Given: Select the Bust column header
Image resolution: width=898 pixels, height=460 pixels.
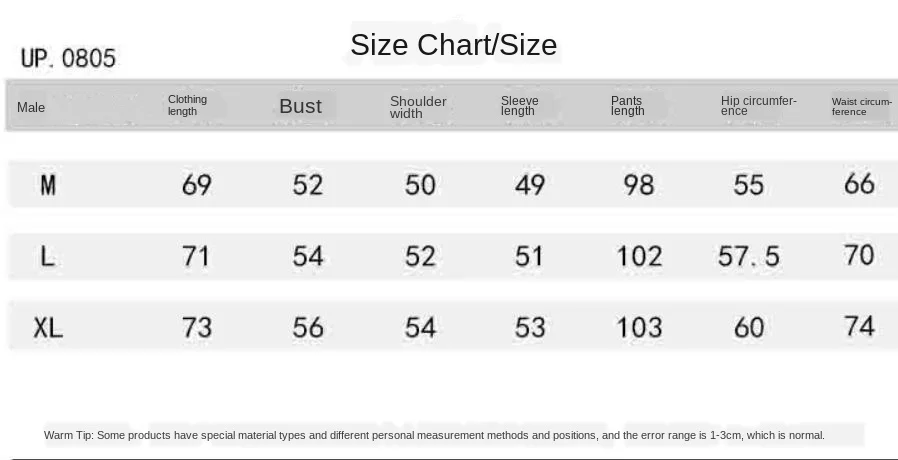Looking at the screenshot, I should pyautogui.click(x=301, y=107).
